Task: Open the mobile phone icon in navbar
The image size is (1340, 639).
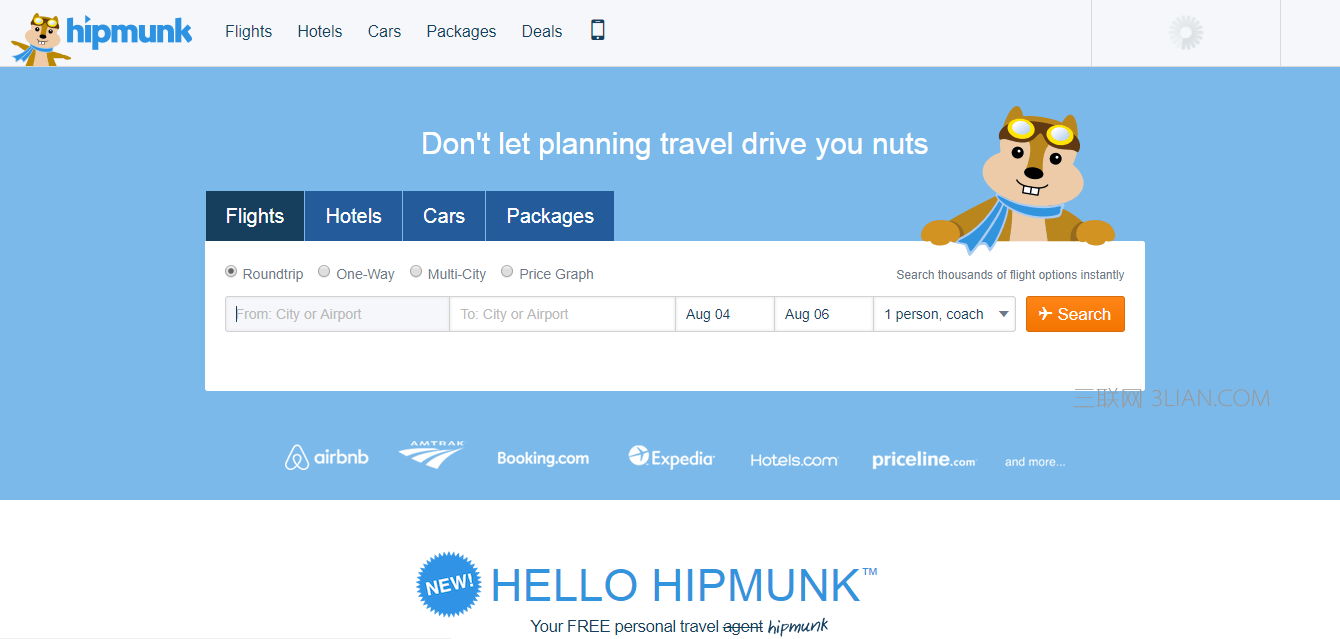Action: click(x=598, y=30)
